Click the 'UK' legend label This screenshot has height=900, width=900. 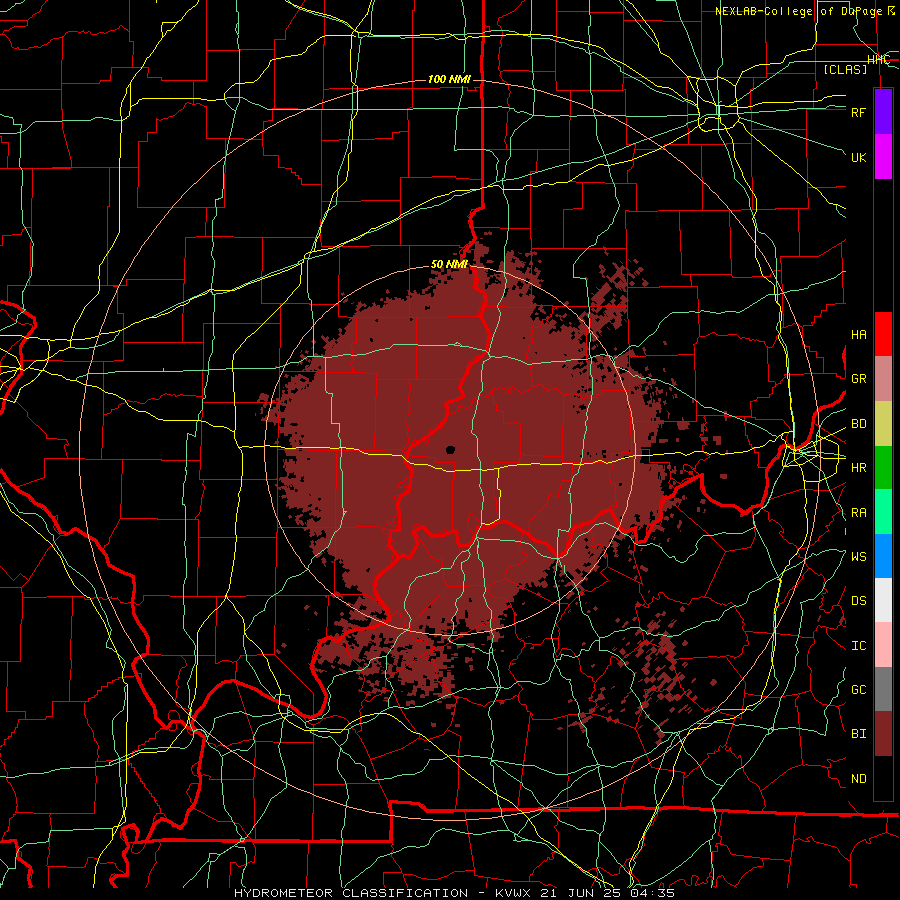(858, 158)
